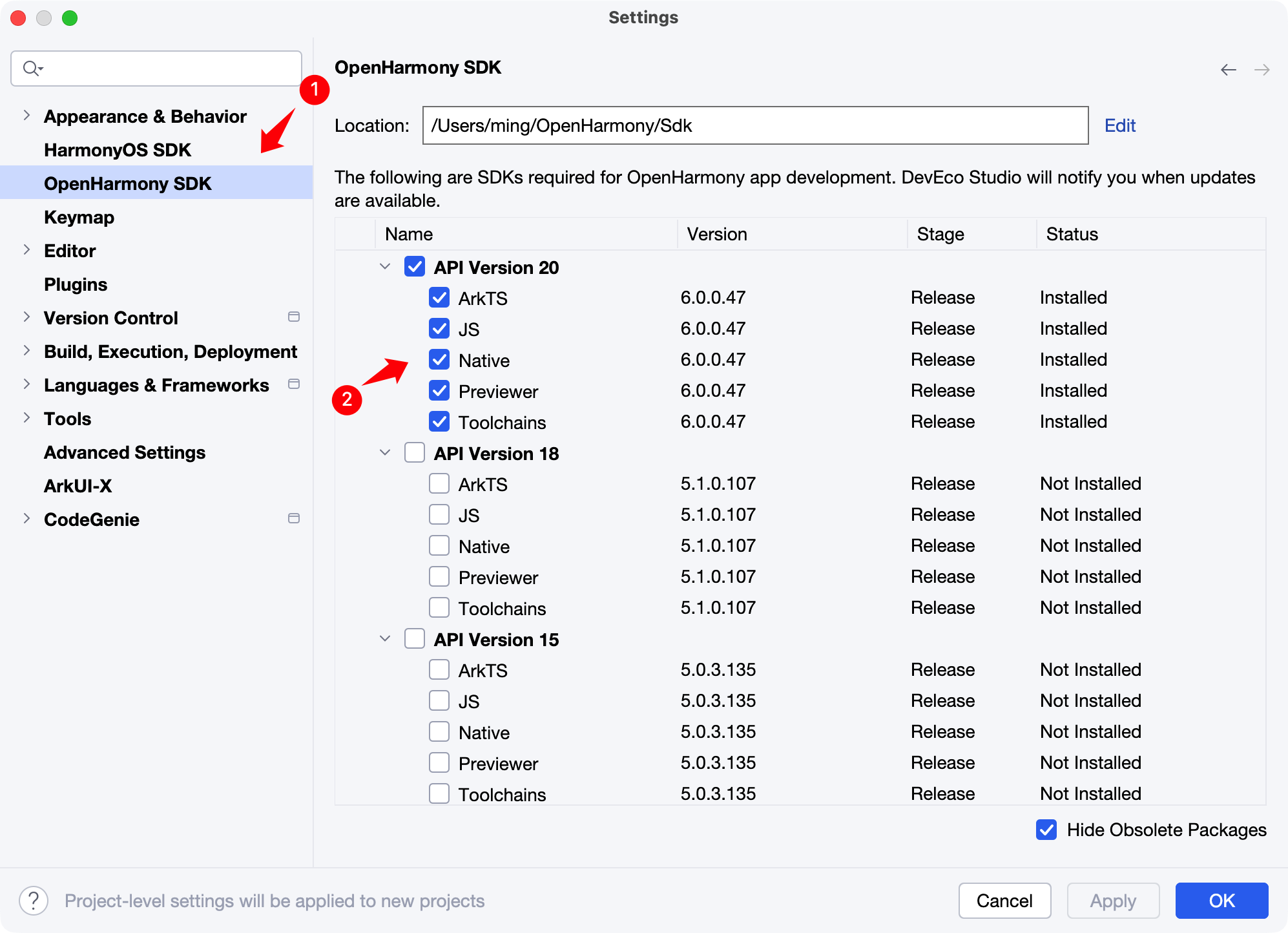1288x933 pixels.
Task: Click the project-level badge beside Version Control
Action: [294, 317]
